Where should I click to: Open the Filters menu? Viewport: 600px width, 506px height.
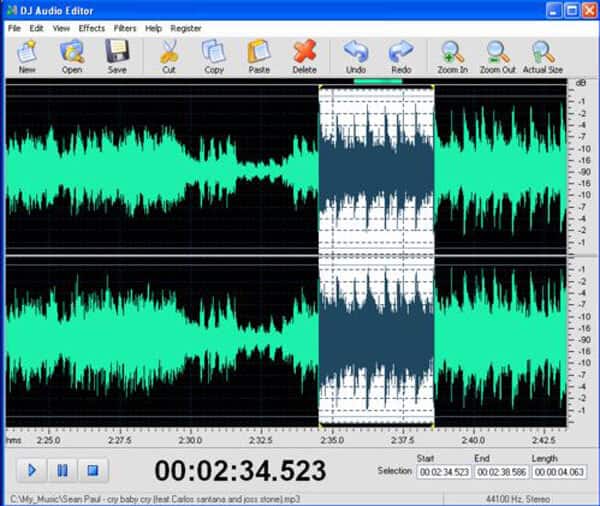125,28
